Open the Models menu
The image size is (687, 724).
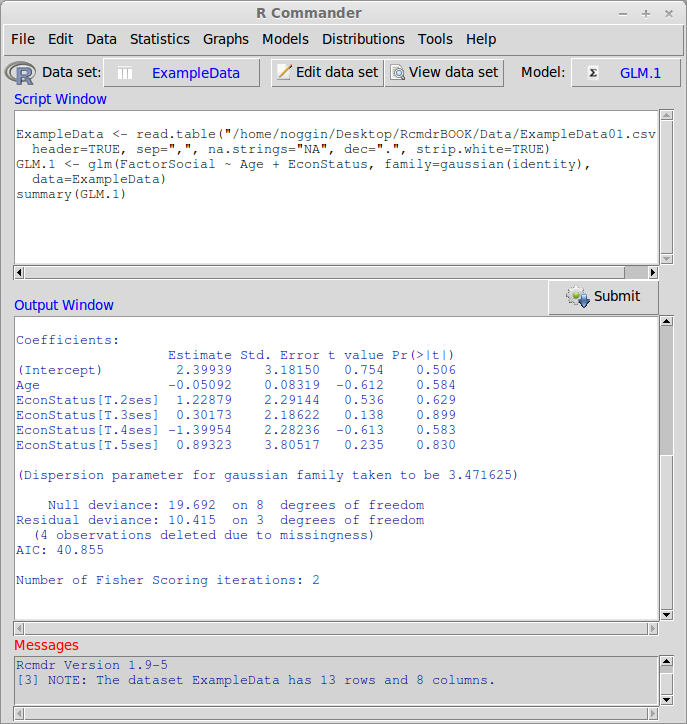point(285,39)
